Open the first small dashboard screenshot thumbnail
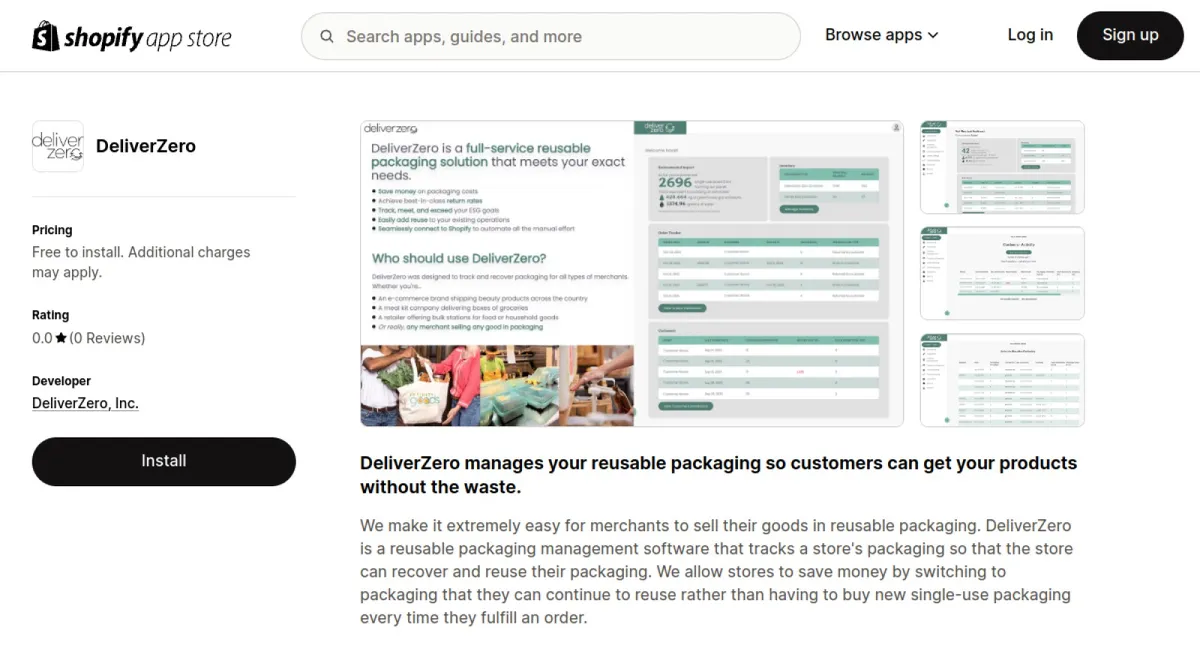The width and height of the screenshot is (1200, 650). tap(1002, 167)
